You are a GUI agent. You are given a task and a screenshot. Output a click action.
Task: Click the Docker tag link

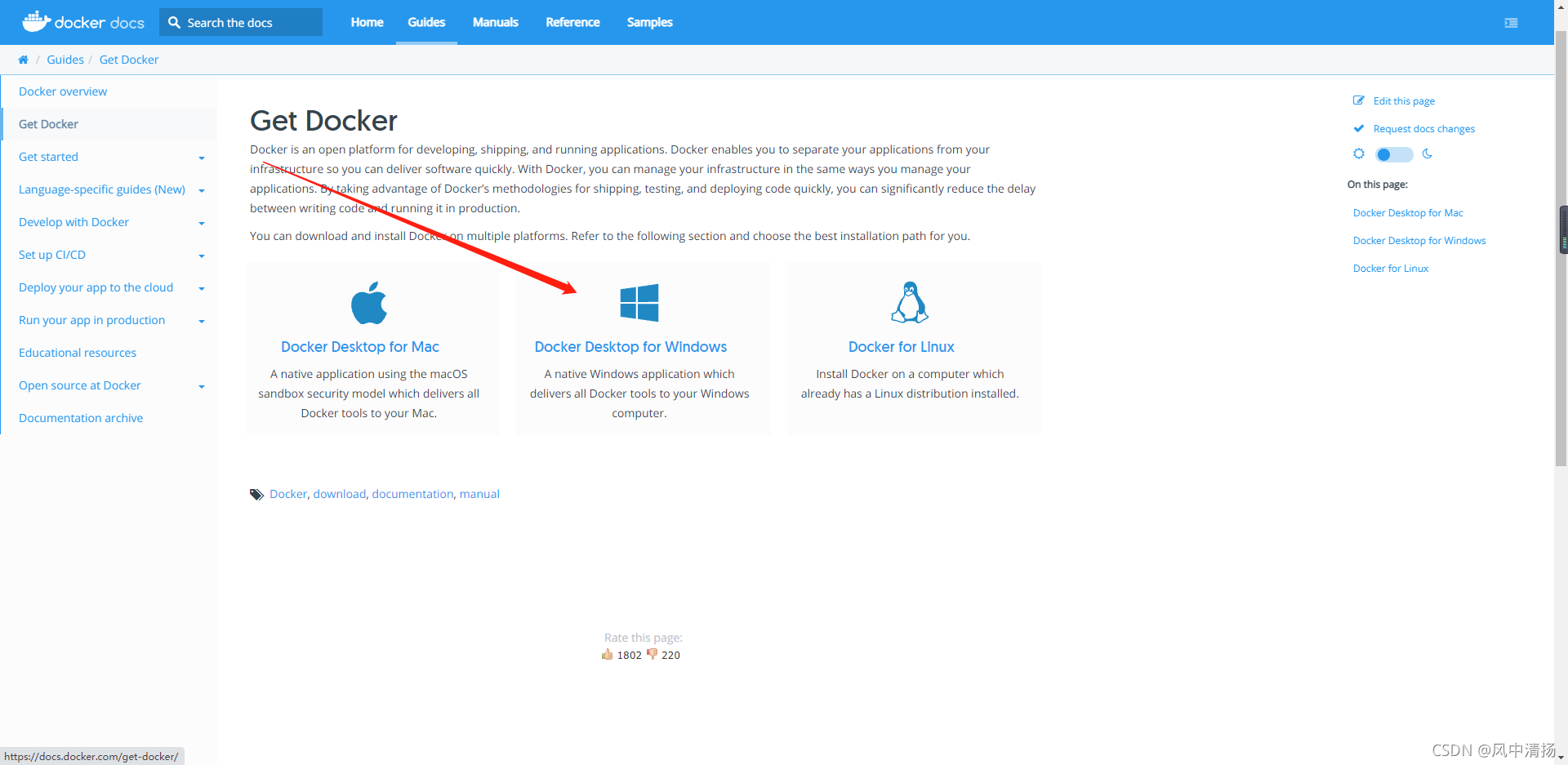pyautogui.click(x=288, y=494)
